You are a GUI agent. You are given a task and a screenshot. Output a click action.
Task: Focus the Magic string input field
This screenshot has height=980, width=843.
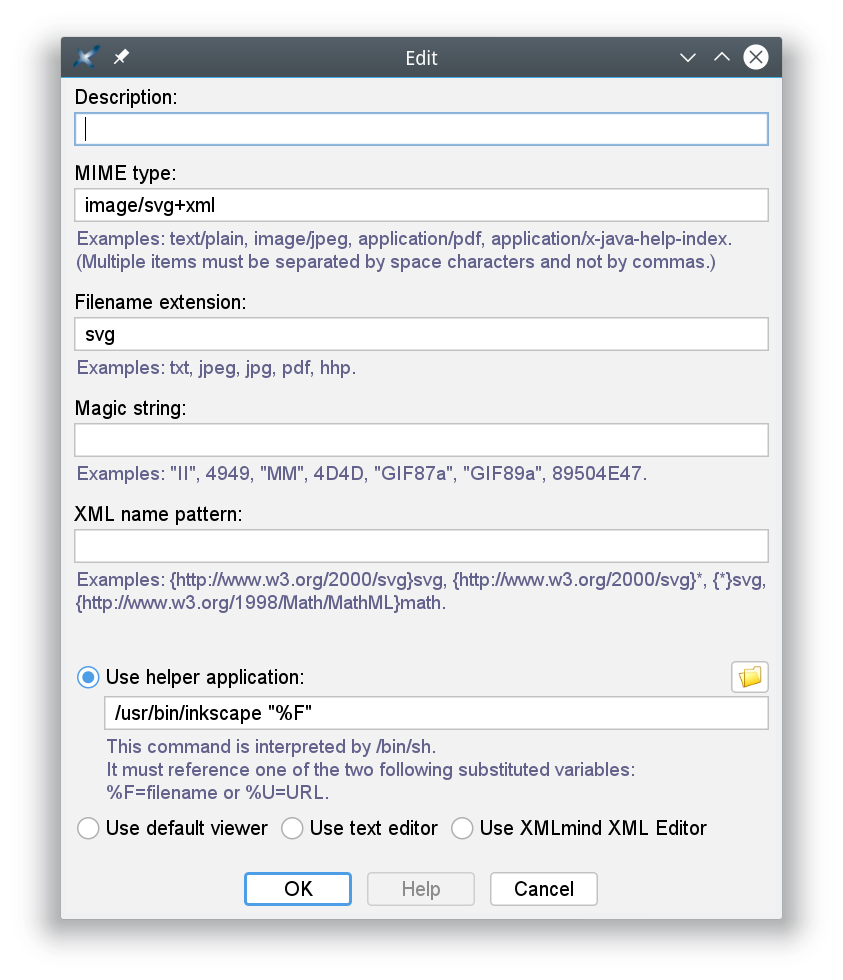[x=421, y=440]
